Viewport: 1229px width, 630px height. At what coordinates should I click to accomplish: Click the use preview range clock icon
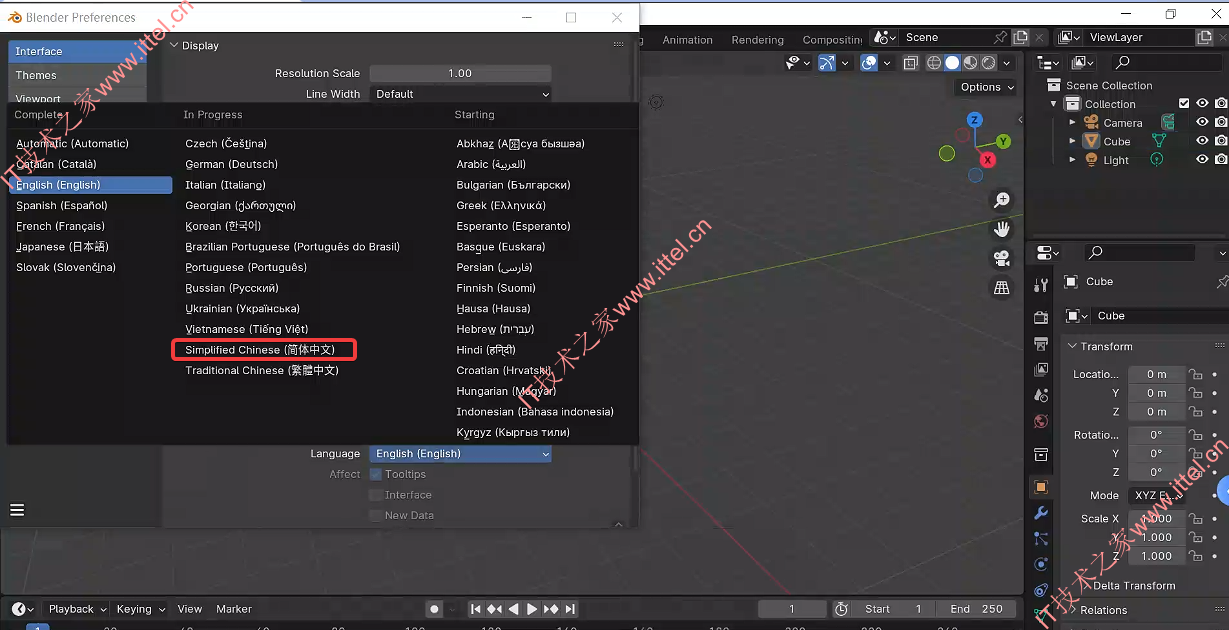[x=841, y=609]
